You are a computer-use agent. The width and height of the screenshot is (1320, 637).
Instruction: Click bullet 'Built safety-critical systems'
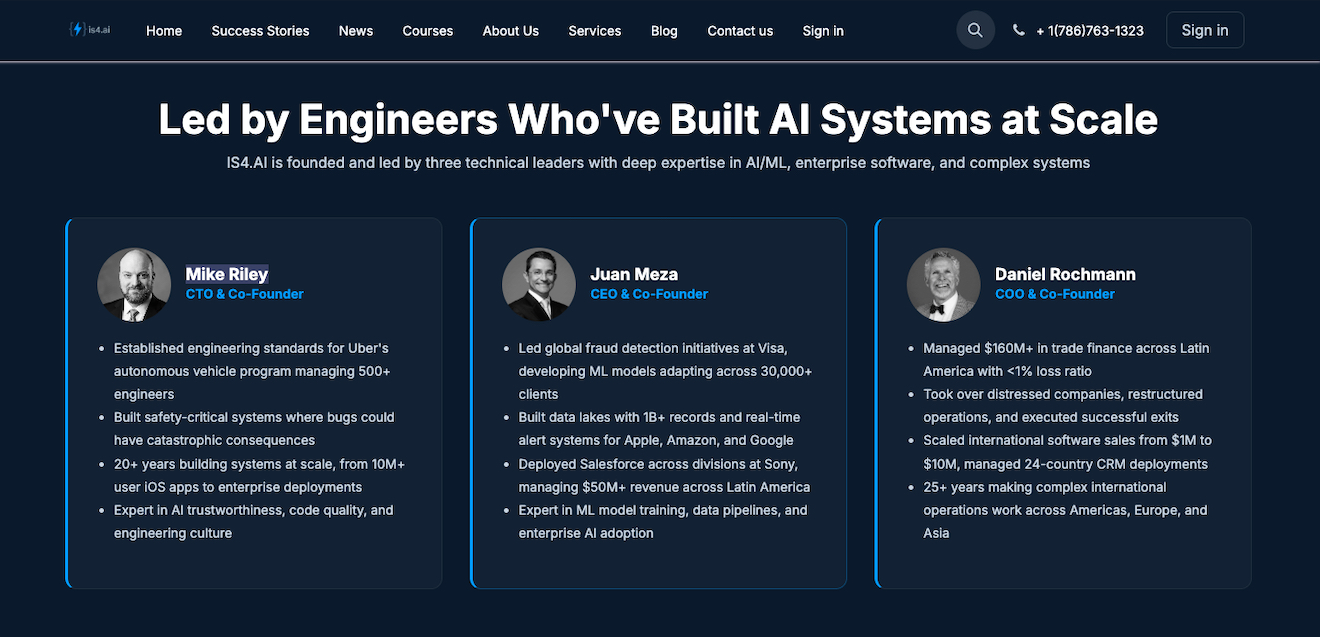click(254, 429)
